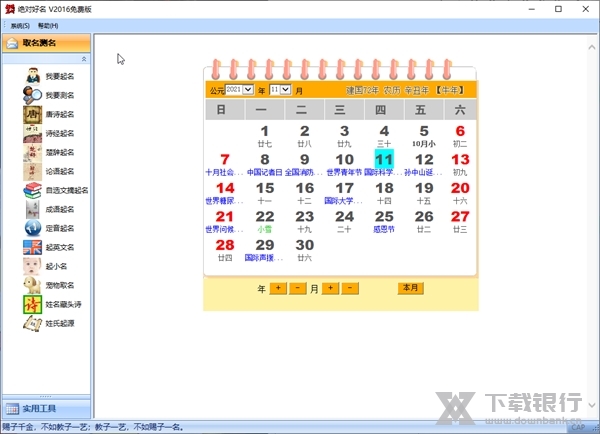The width and height of the screenshot is (600, 434).
Task: Open 自选文摘起名 books icon
Action: 34,190
